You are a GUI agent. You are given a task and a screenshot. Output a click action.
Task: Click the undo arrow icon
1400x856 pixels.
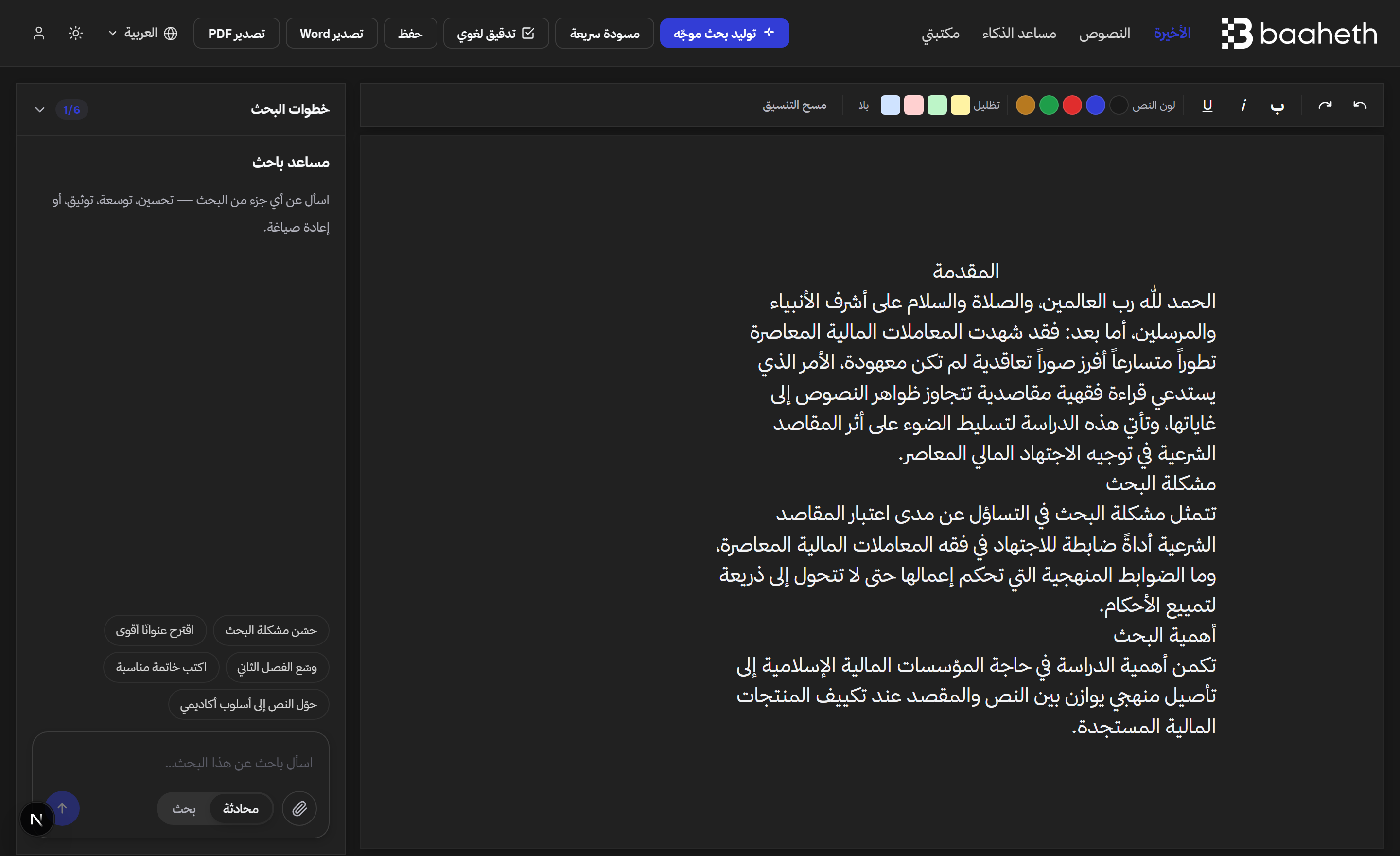(x=1360, y=105)
